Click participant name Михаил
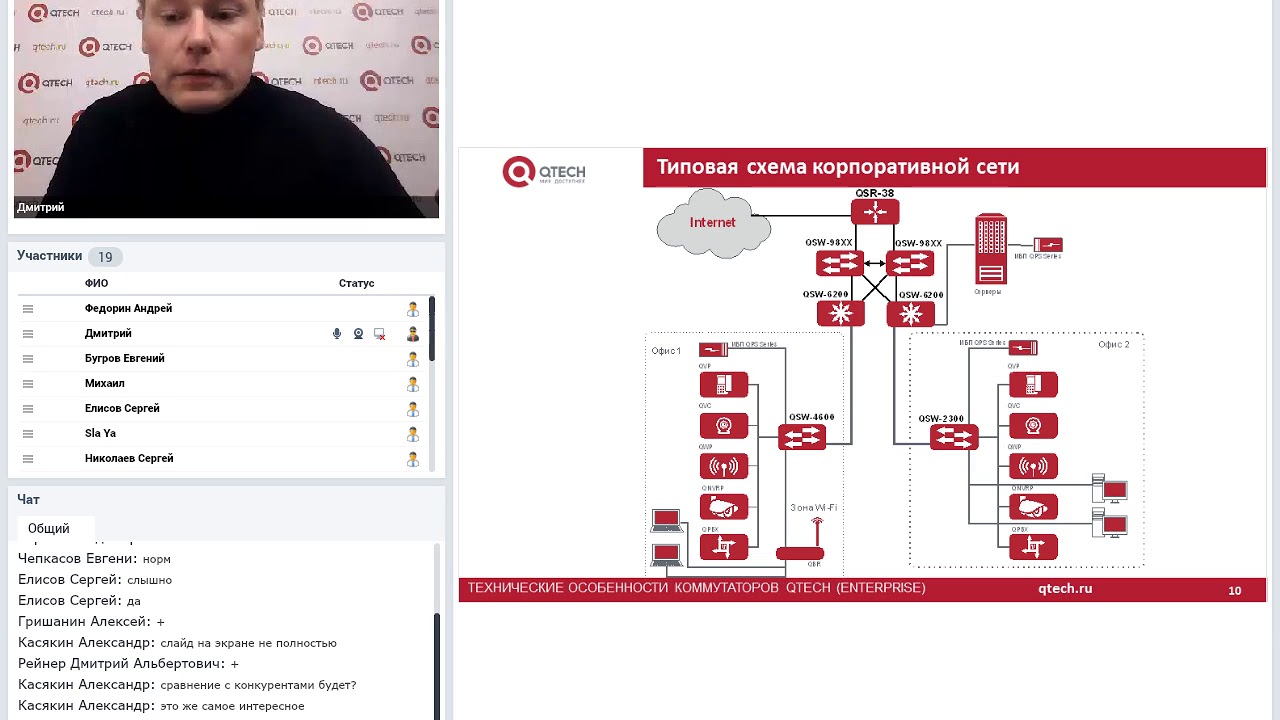1280x720 pixels. [105, 384]
